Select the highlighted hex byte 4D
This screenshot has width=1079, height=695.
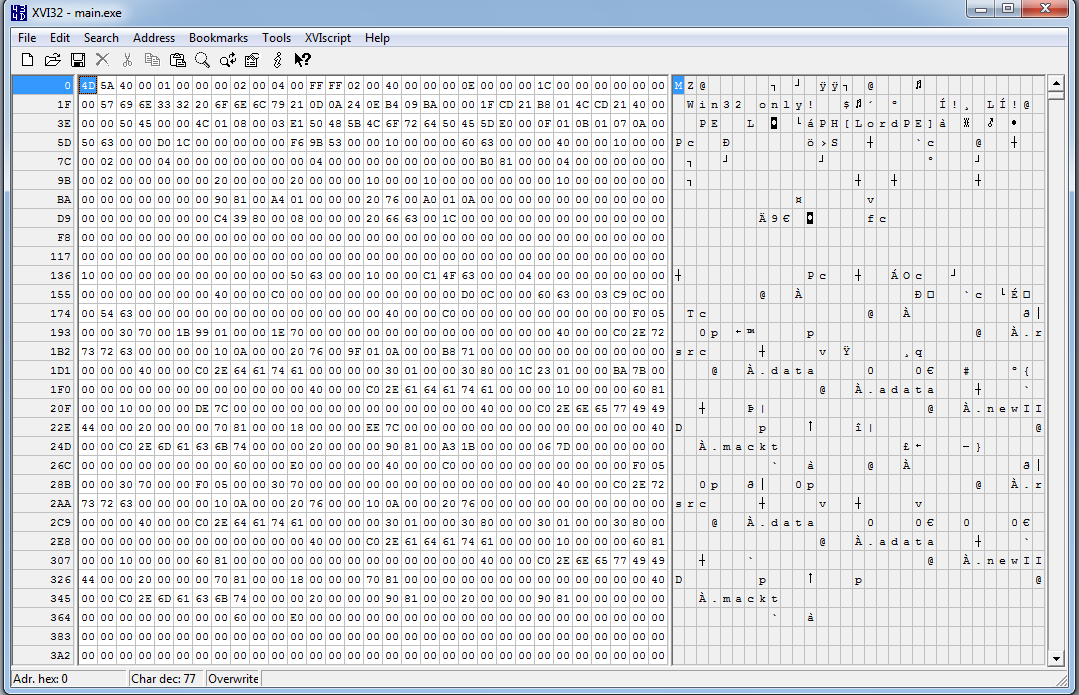87,85
